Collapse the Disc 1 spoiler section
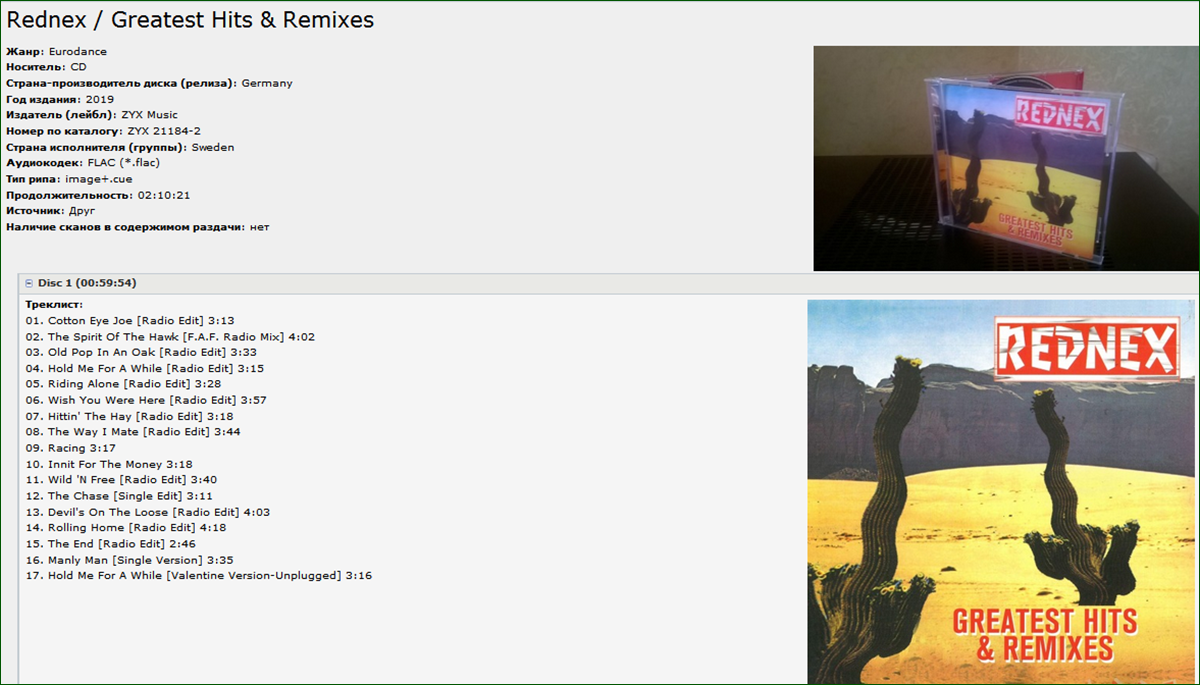 (x=30, y=283)
